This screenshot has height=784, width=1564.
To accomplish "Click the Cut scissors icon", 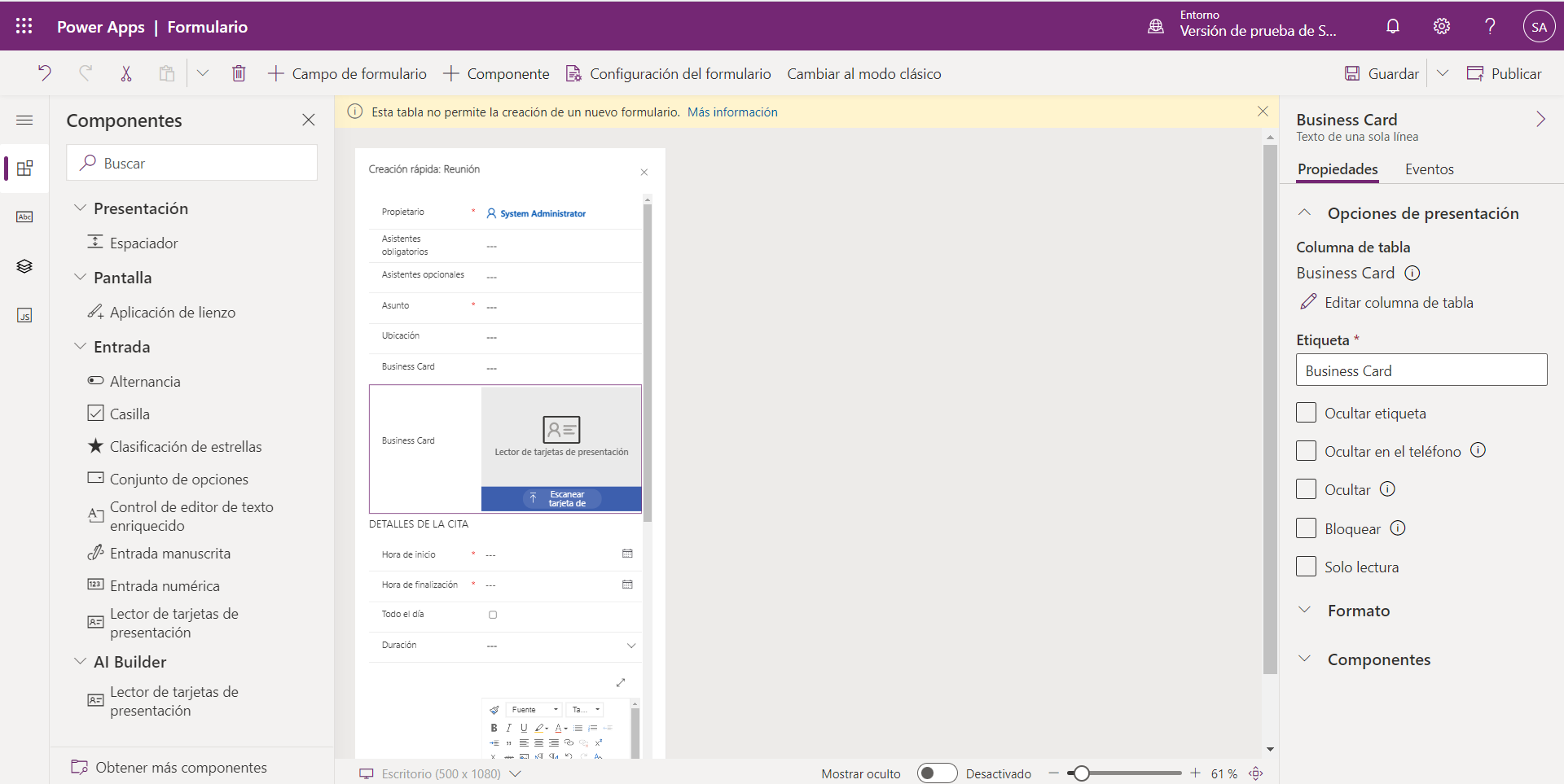I will (126, 73).
